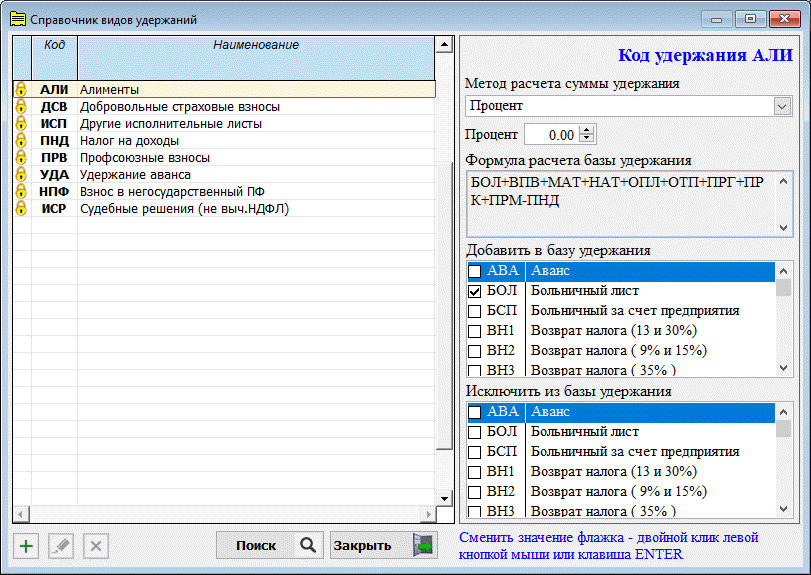Select the Профсоюзные взносы row

(224, 157)
